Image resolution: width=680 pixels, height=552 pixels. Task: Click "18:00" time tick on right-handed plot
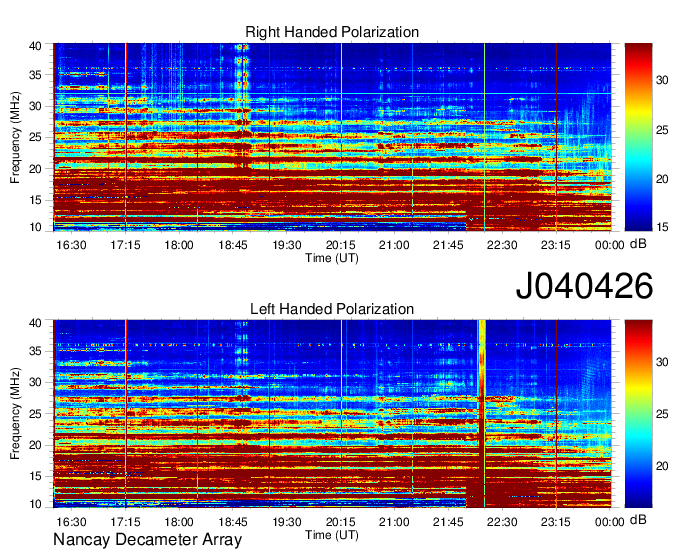tap(179, 245)
